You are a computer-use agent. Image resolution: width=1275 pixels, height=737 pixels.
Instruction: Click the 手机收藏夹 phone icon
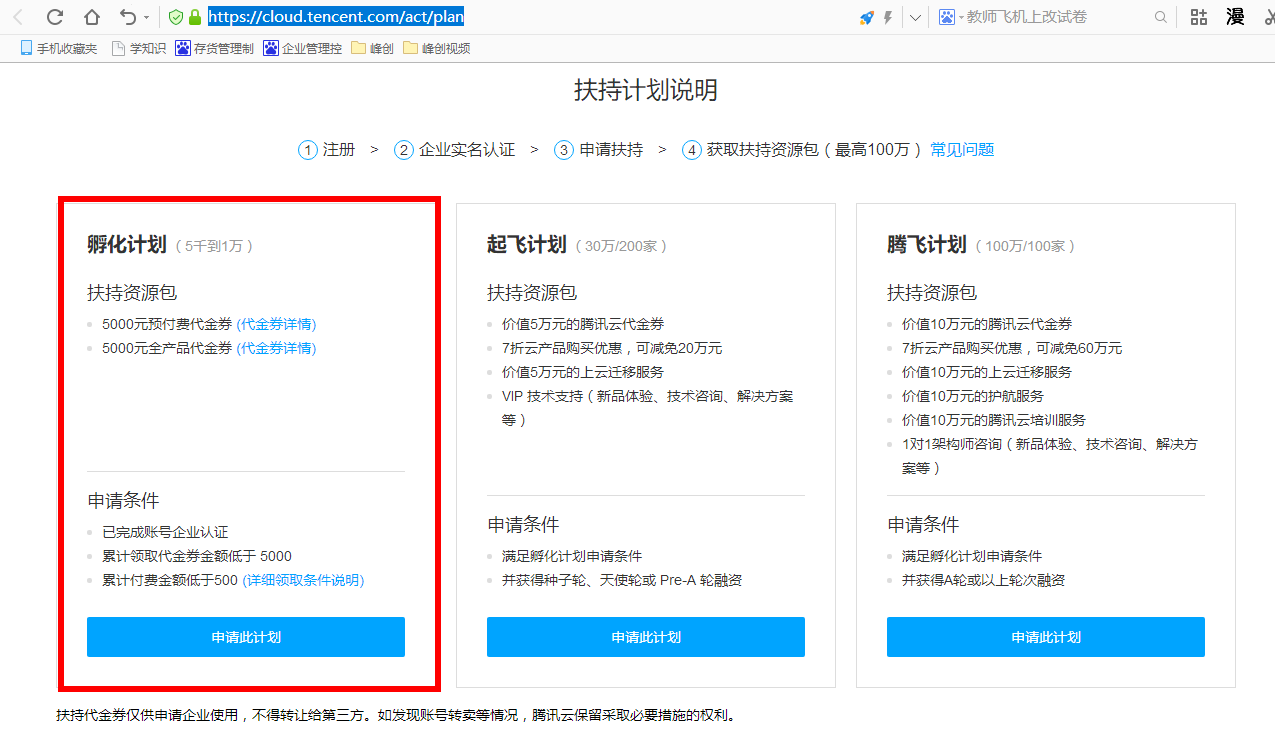[x=27, y=48]
